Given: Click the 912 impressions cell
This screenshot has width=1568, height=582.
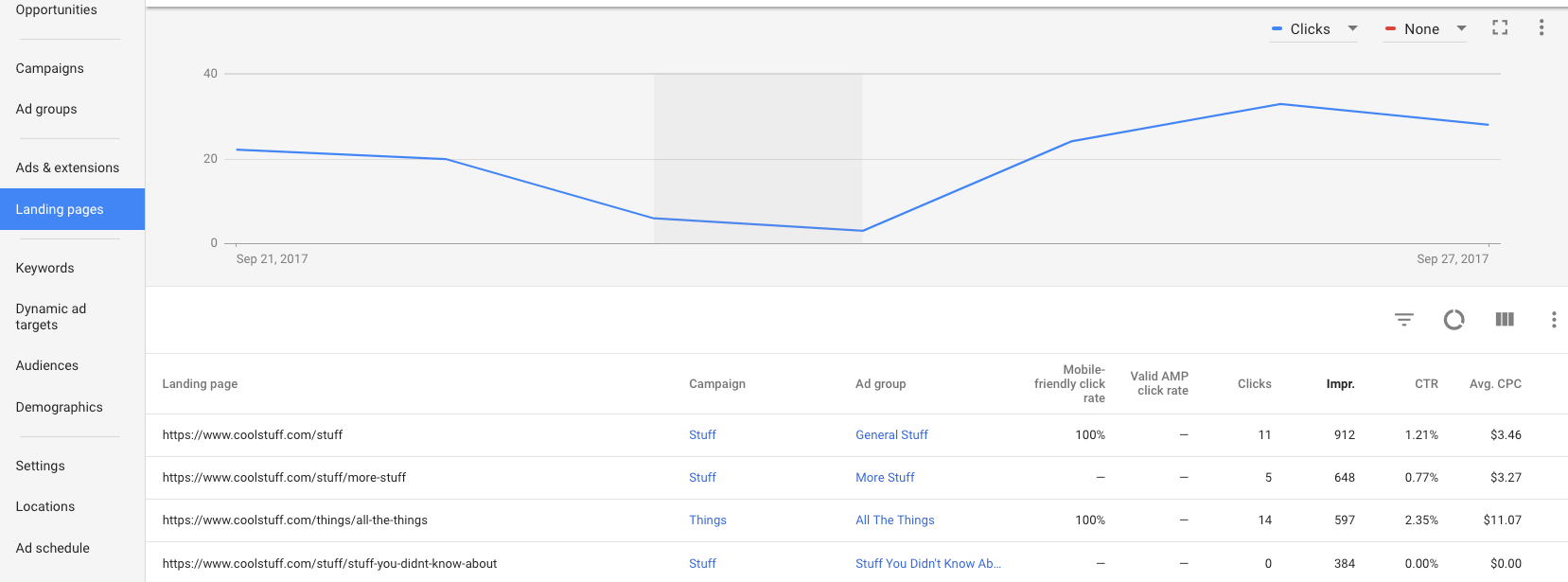Looking at the screenshot, I should coord(1345,435).
